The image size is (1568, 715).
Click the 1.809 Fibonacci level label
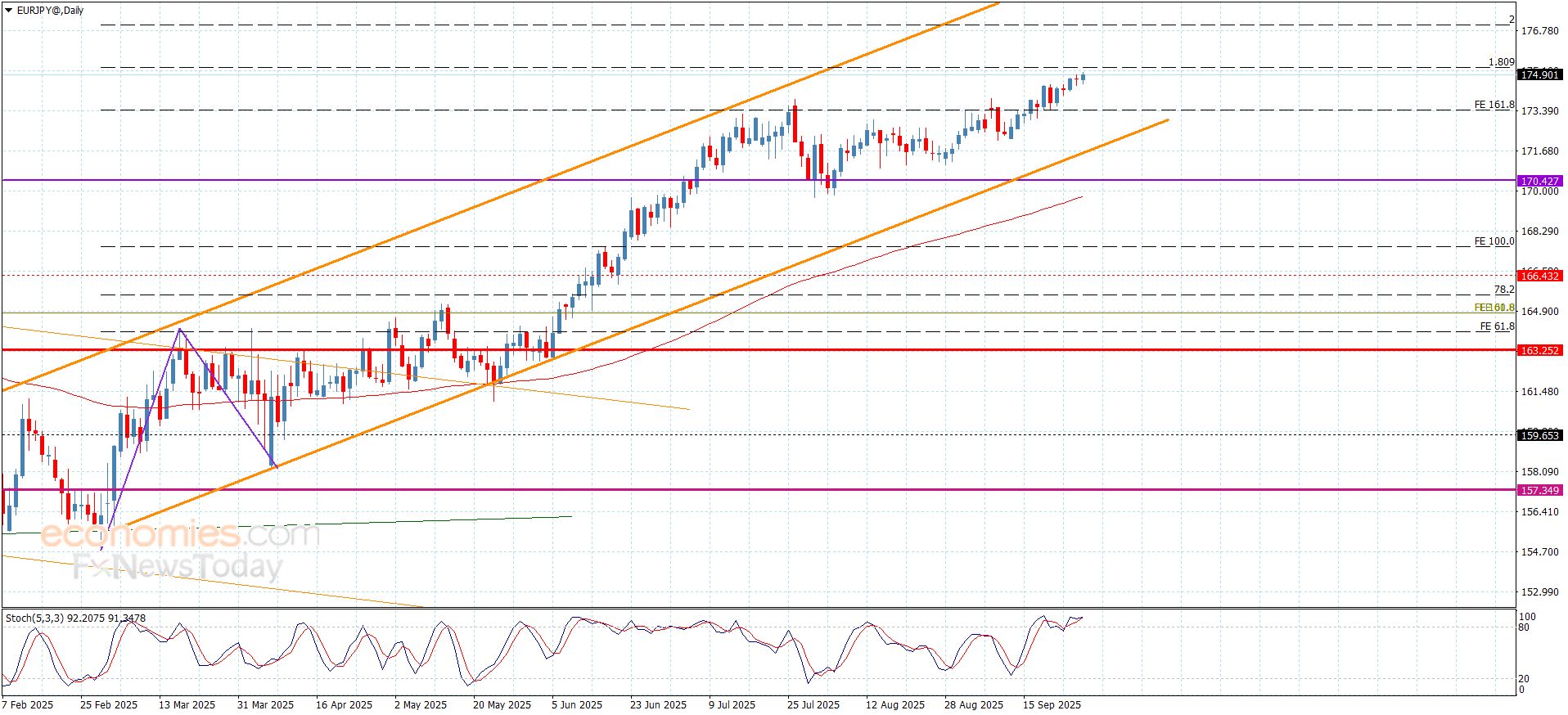[1501, 62]
